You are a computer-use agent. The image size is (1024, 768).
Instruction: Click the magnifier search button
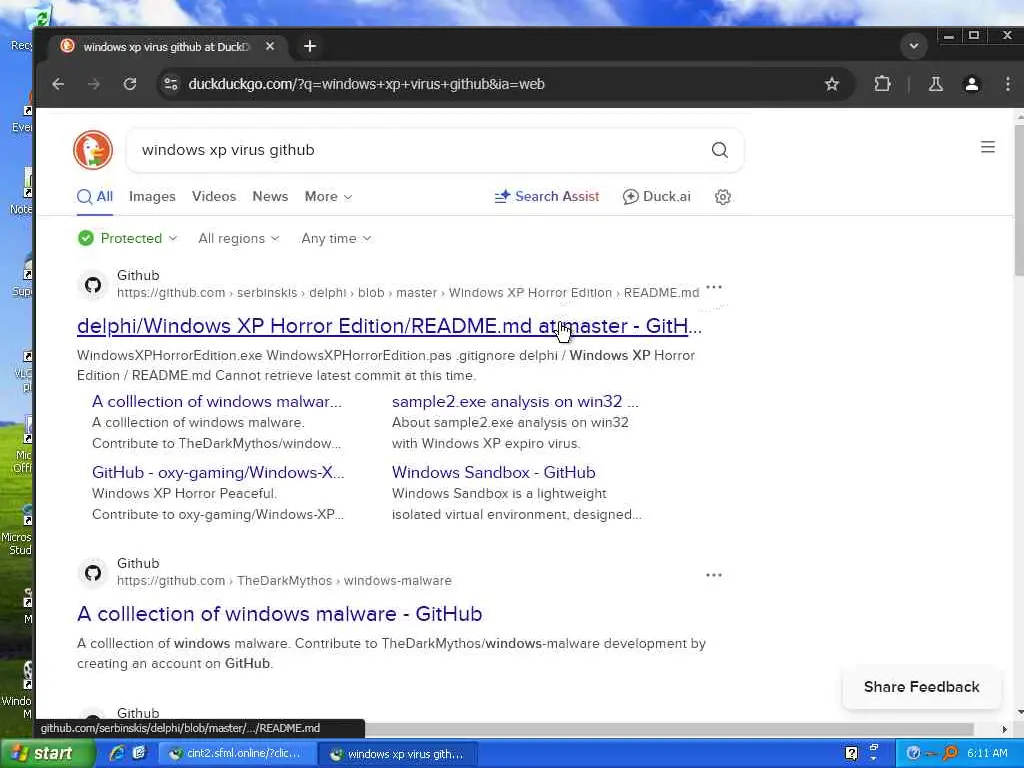pyautogui.click(x=720, y=150)
